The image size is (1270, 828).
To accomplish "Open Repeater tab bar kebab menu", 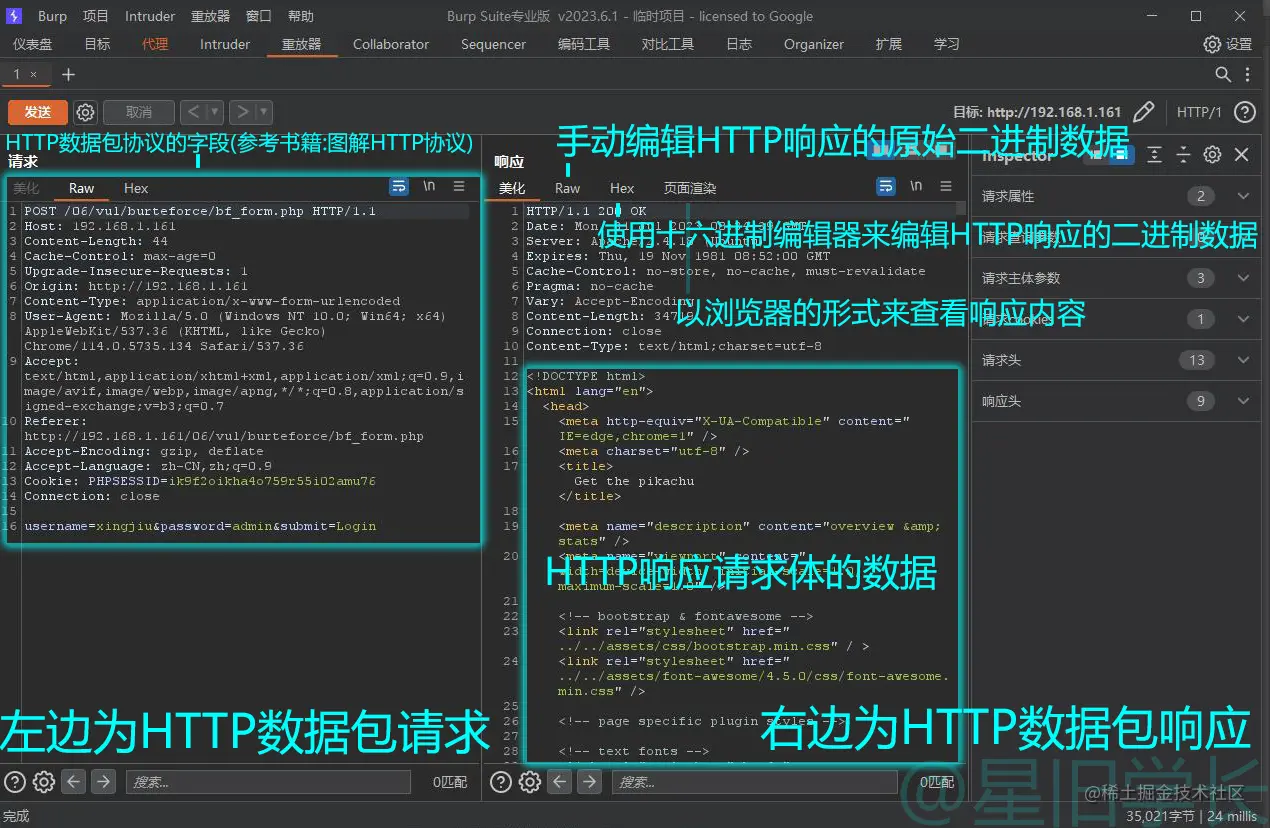I will [x=1248, y=75].
